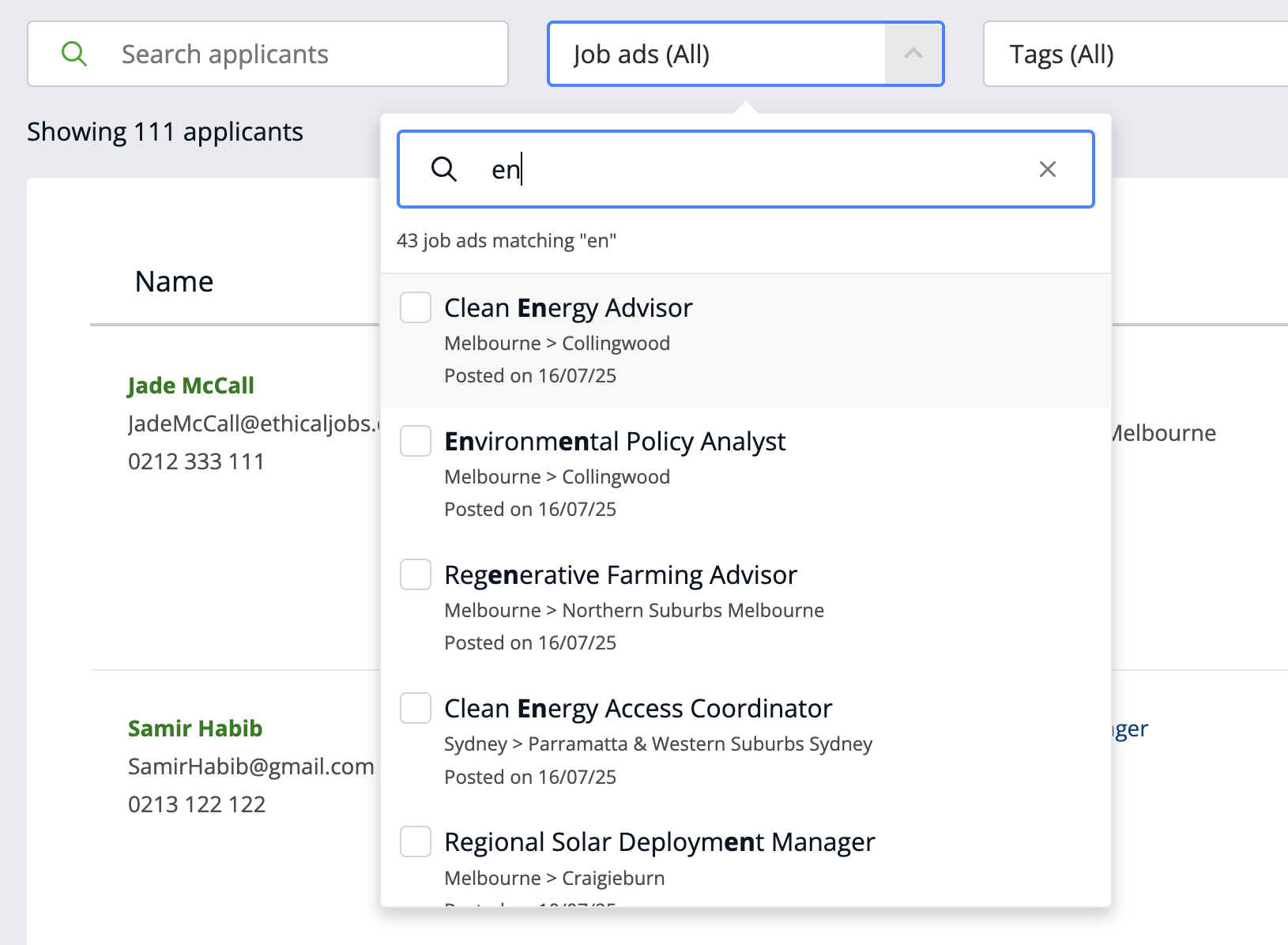Tick the Regenerative Farming Advisor checkbox
This screenshot has height=945, width=1288.
click(416, 574)
